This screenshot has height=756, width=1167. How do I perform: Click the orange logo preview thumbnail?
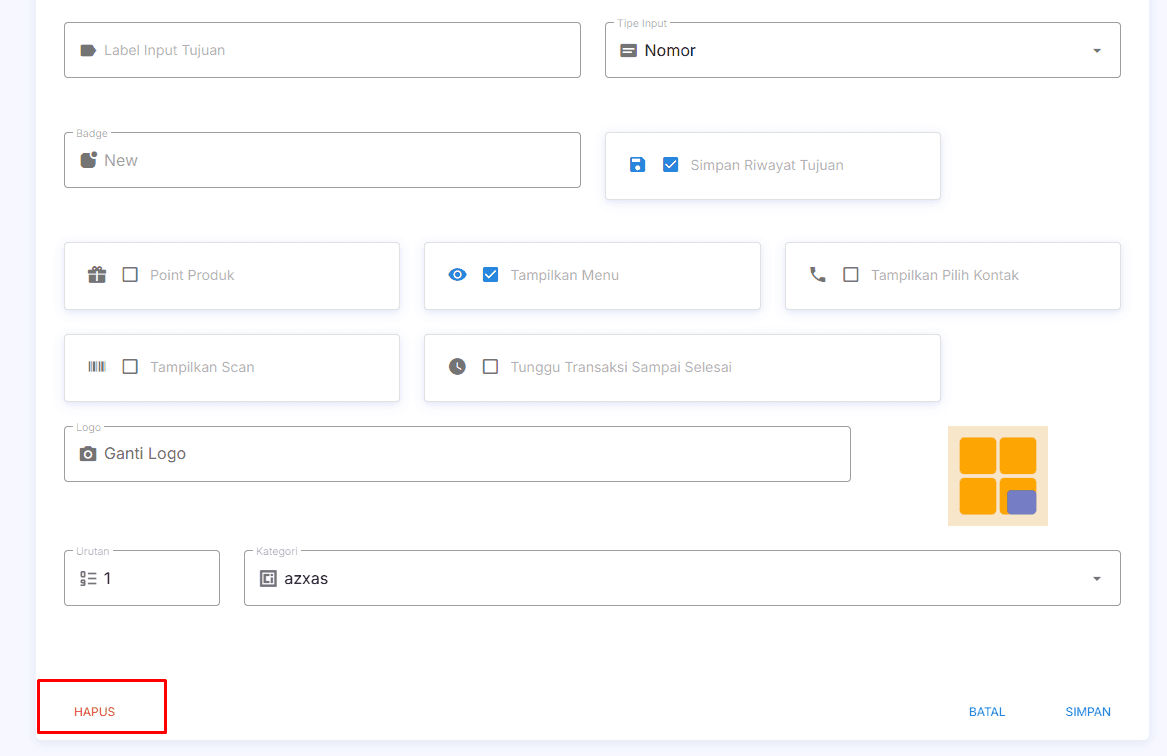(997, 476)
